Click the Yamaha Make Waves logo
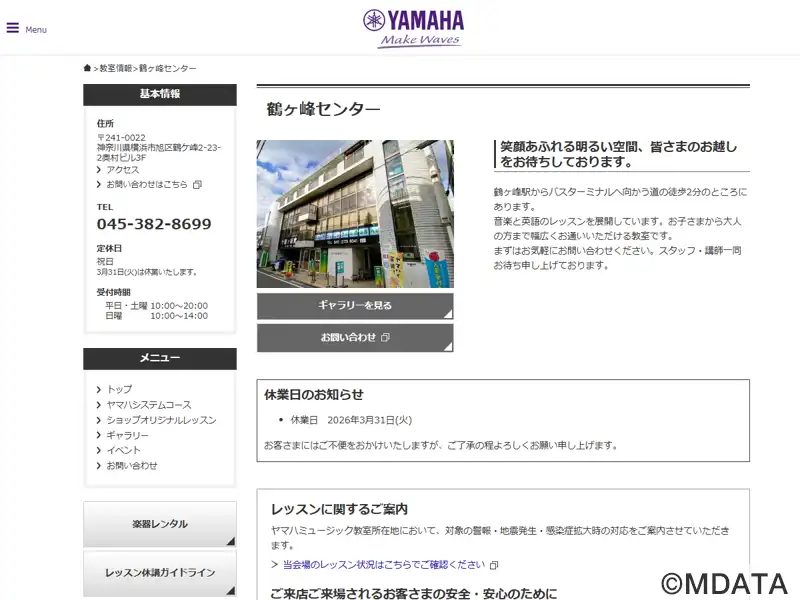This screenshot has height=600, width=800. pos(413,29)
